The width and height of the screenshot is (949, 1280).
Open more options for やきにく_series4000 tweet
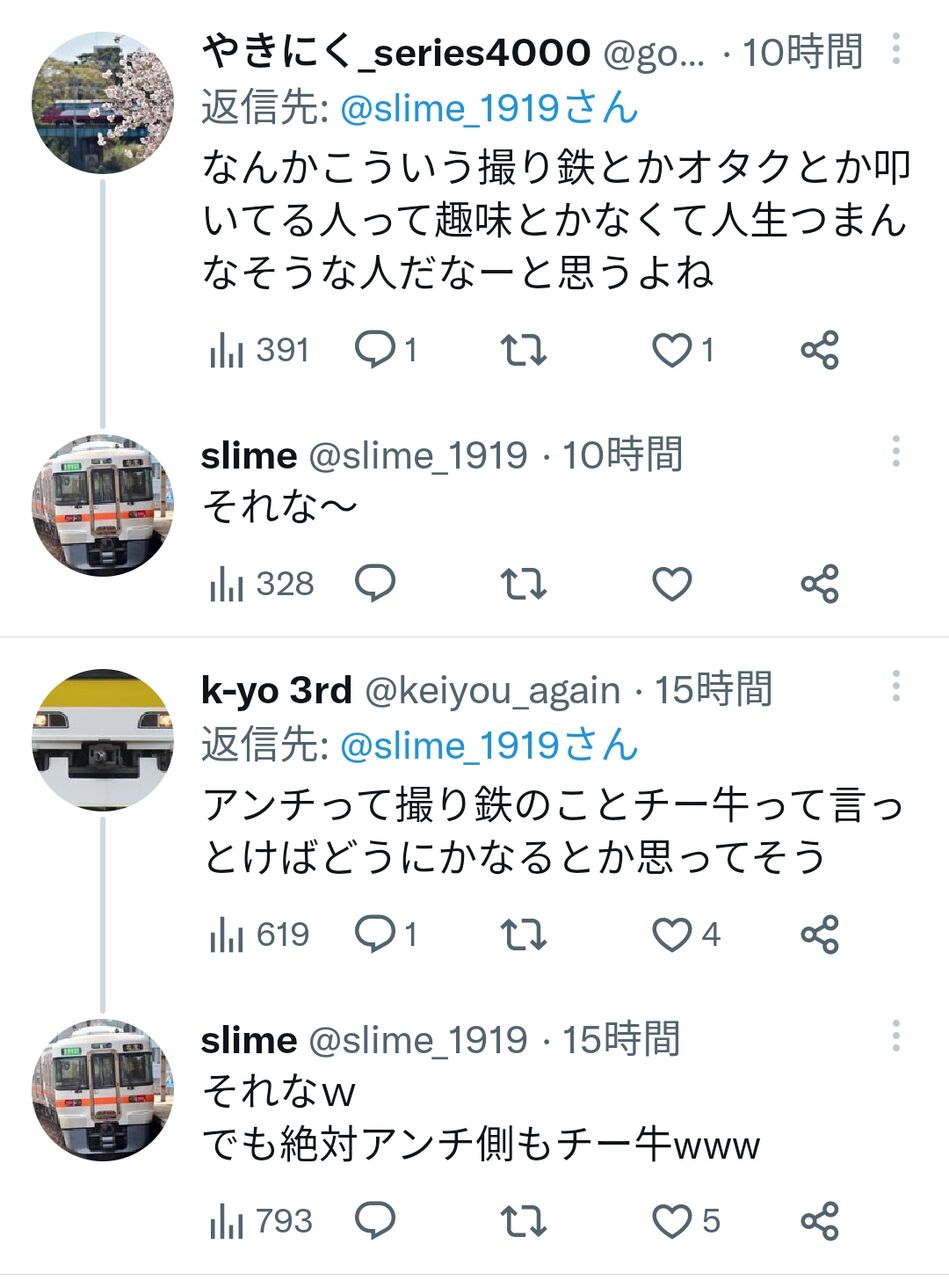click(x=896, y=48)
